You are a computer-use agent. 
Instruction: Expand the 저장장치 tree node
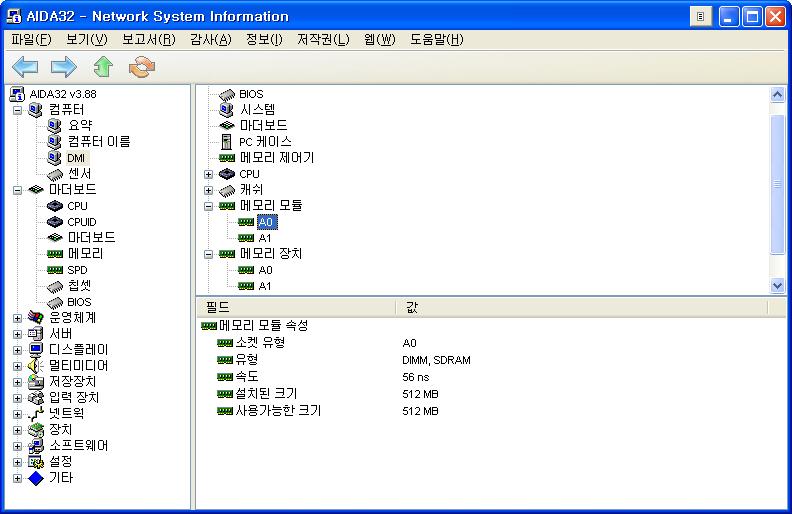[x=18, y=382]
